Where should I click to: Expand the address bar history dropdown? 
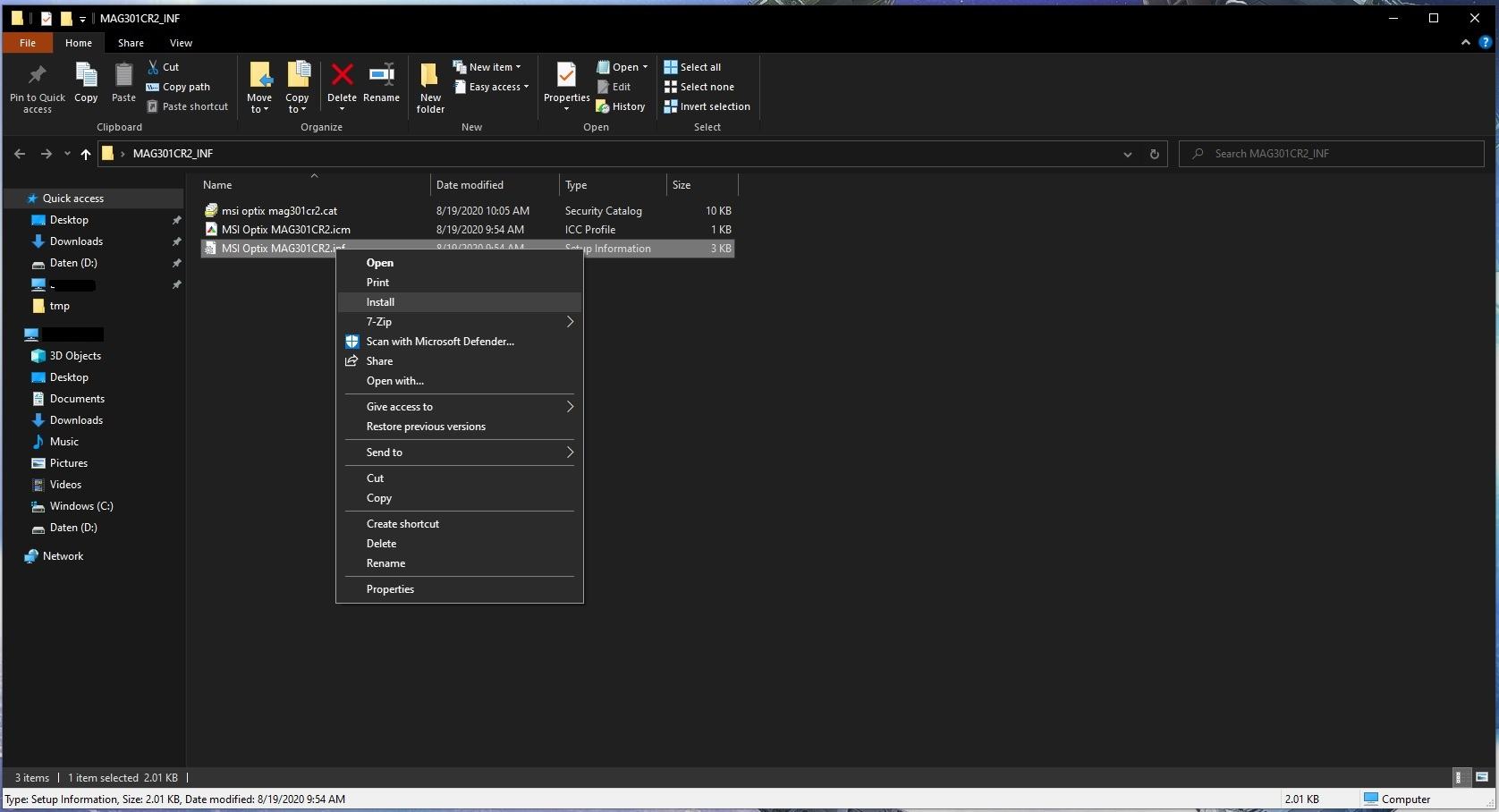pos(1127,154)
